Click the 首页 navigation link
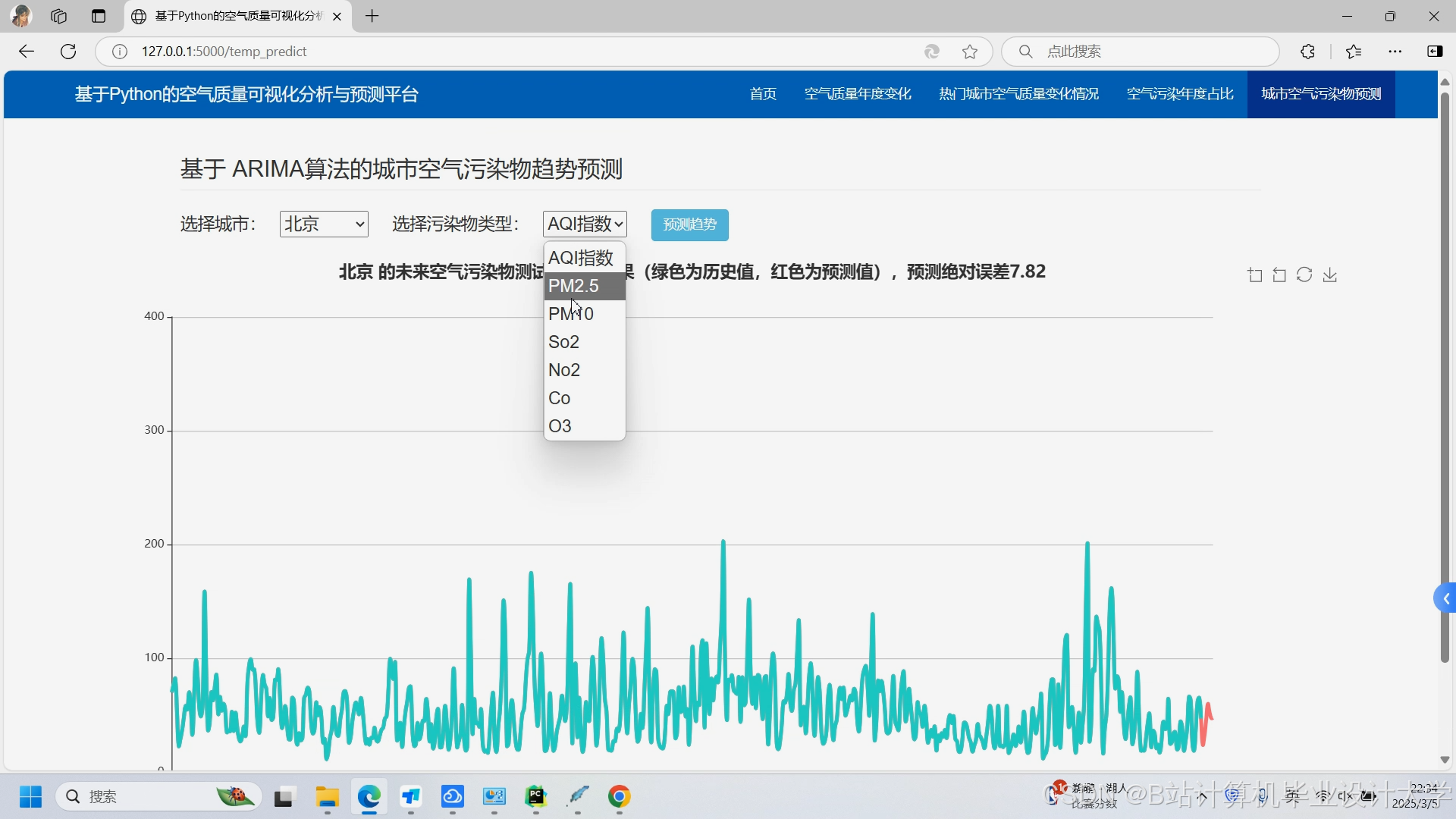The height and width of the screenshot is (819, 1456). pos(763,94)
